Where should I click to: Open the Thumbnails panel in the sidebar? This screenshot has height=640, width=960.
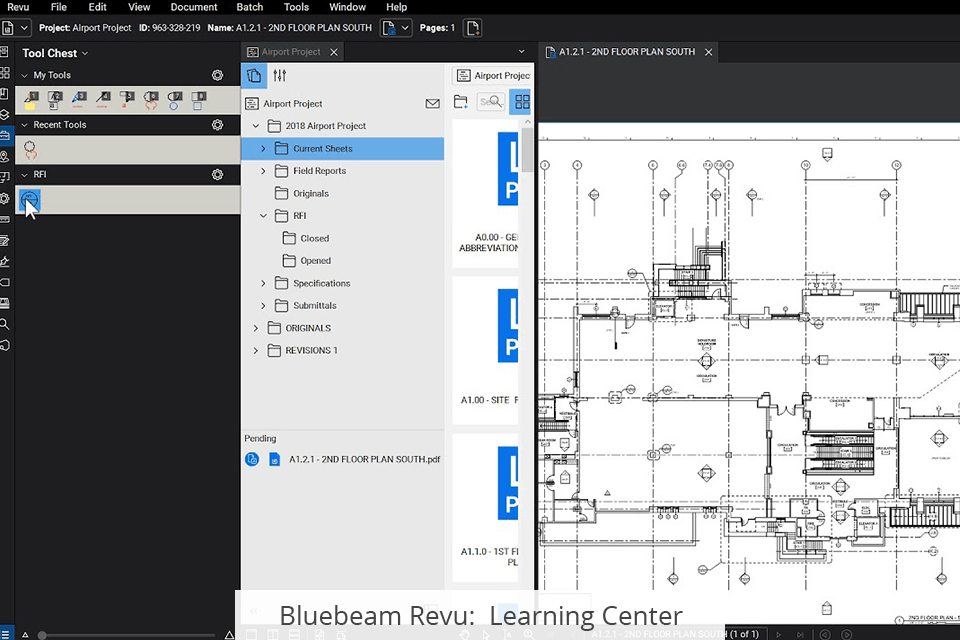coord(4,73)
